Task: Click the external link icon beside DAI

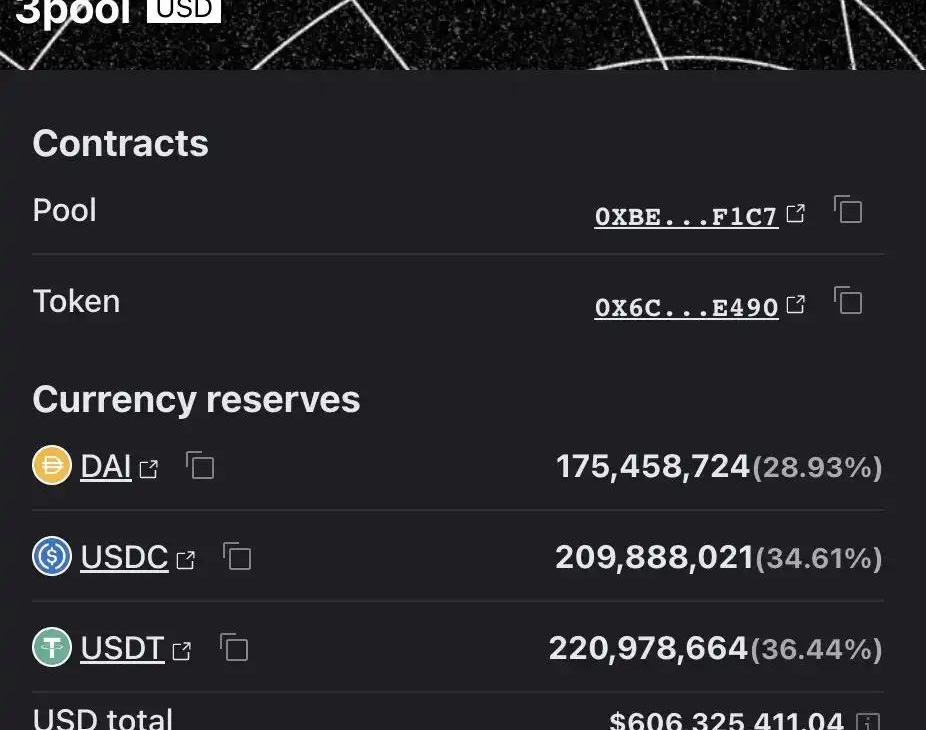Action: tap(149, 468)
